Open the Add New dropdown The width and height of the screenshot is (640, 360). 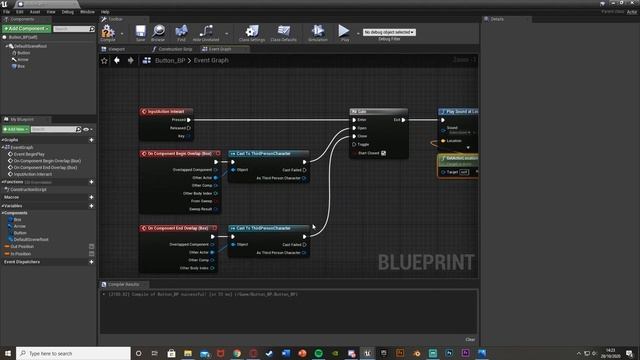pos(16,129)
